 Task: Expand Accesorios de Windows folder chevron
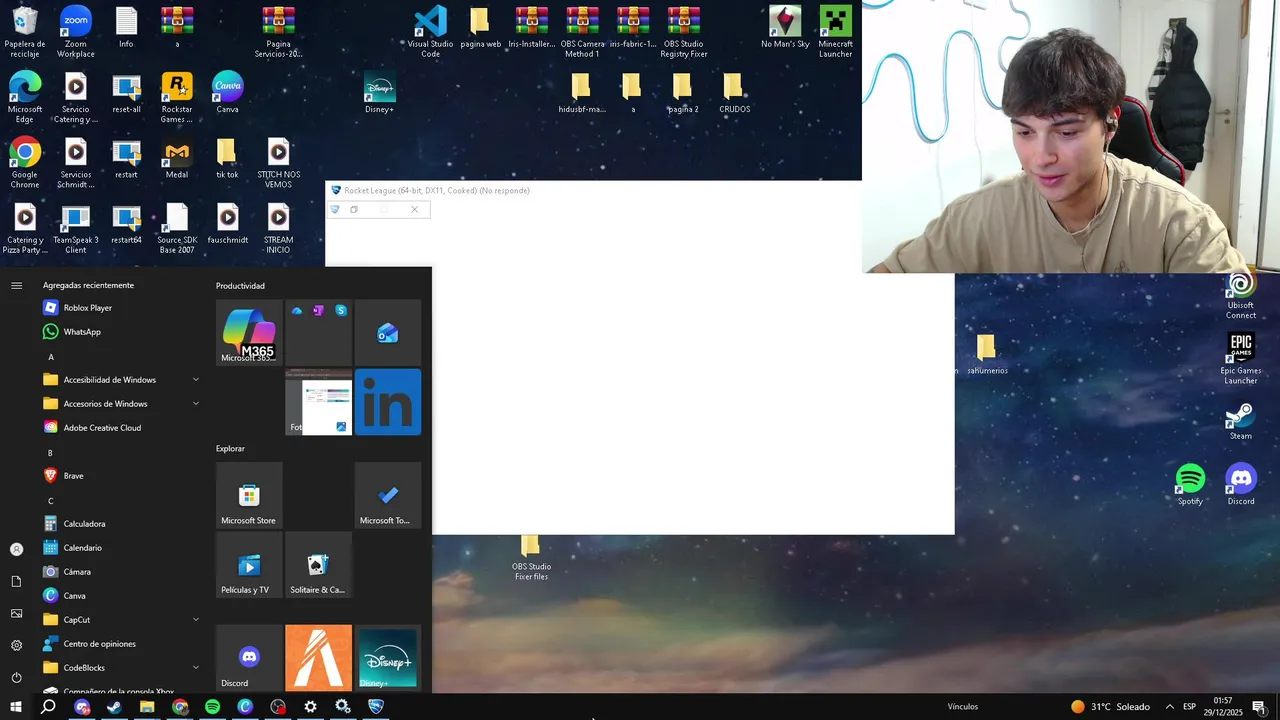(196, 404)
